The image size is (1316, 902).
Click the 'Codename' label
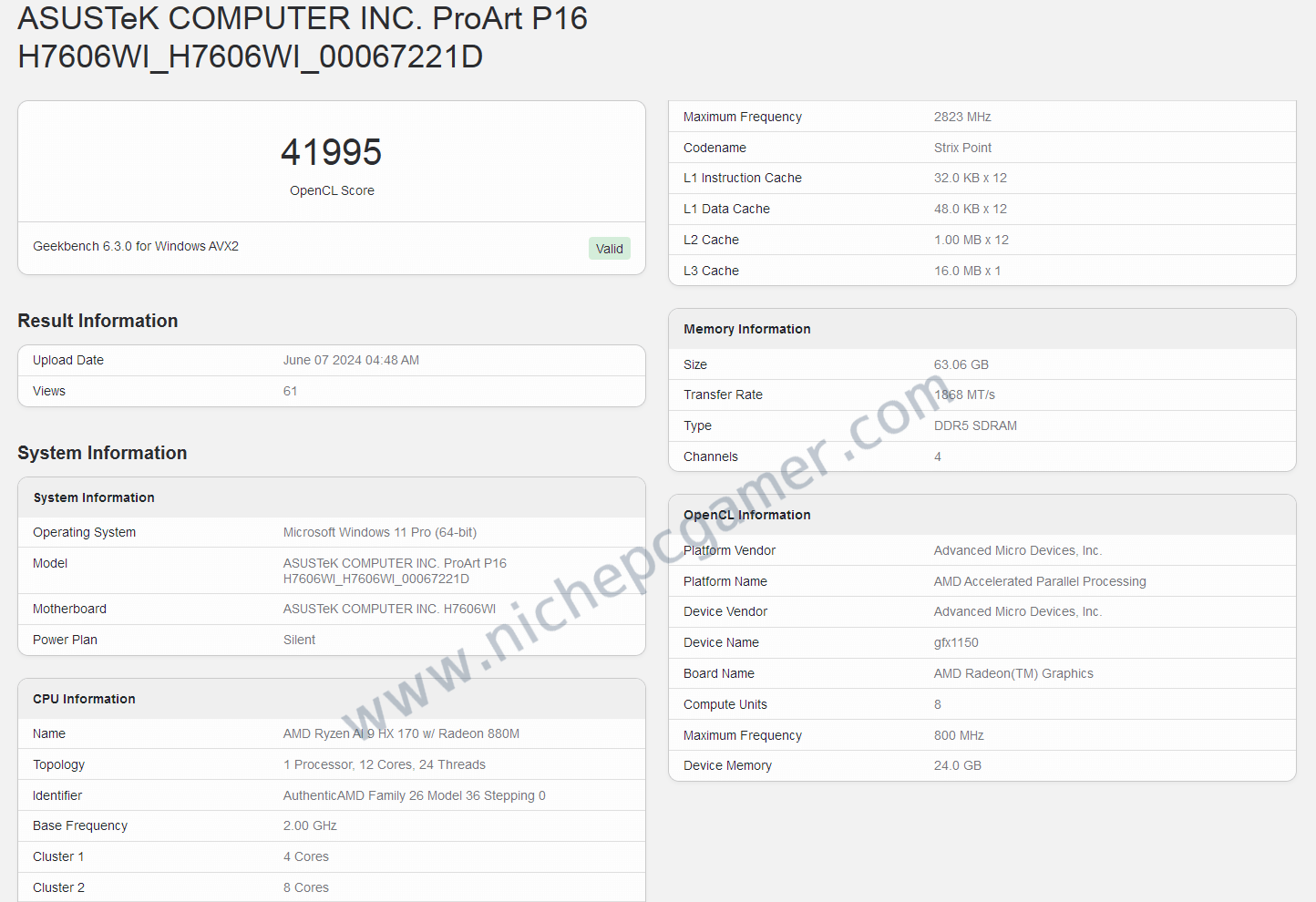715,148
